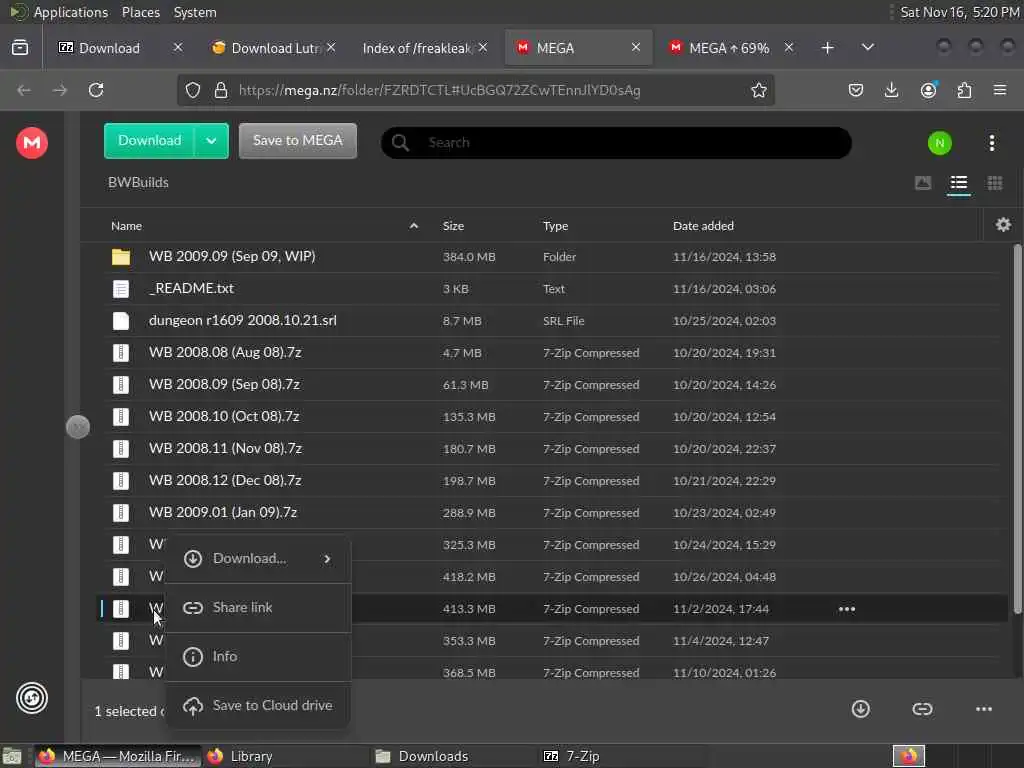Sort by the Type column header

[x=555, y=226]
